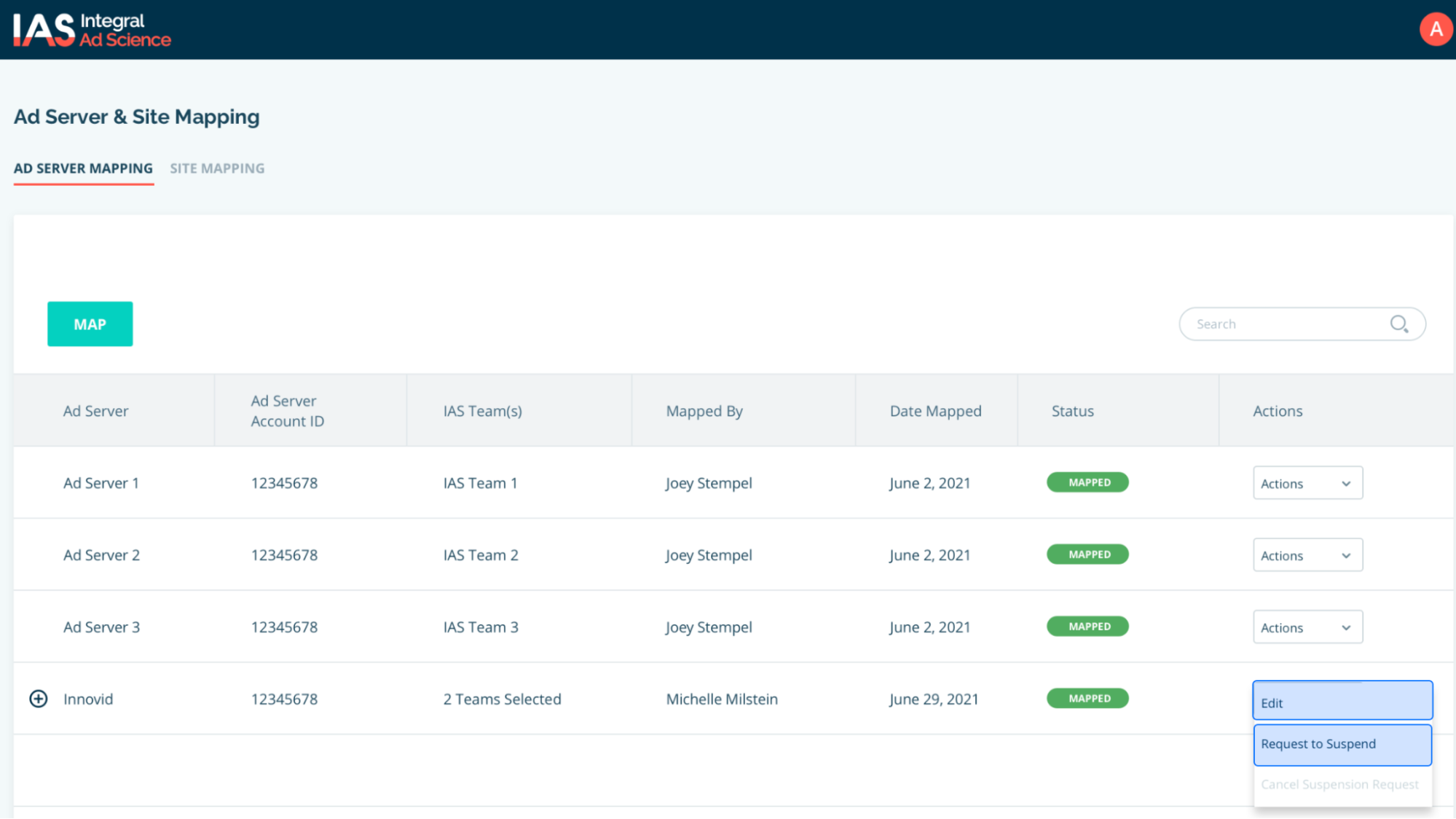Click the Status column header
1456x819 pixels.
[1072, 411]
